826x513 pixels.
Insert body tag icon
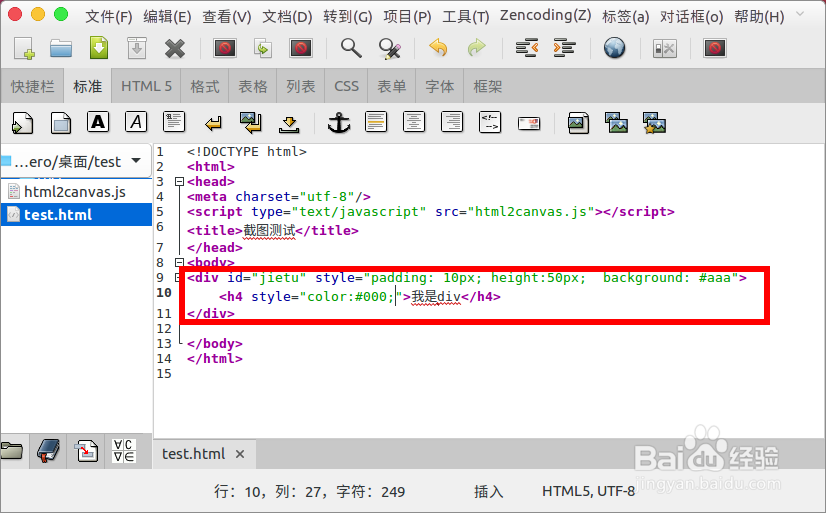click(61, 124)
